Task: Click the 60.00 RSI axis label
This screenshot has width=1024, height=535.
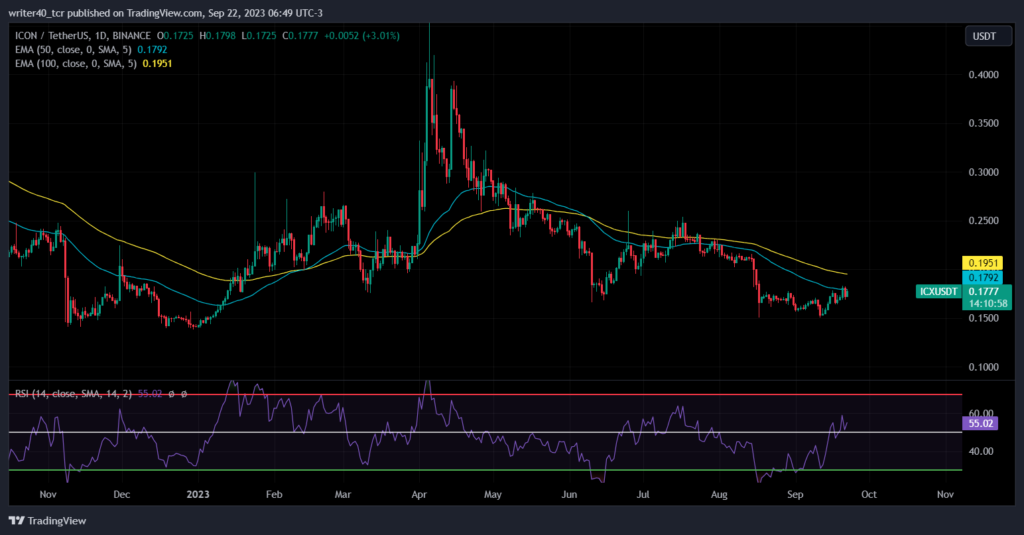Action: point(981,413)
